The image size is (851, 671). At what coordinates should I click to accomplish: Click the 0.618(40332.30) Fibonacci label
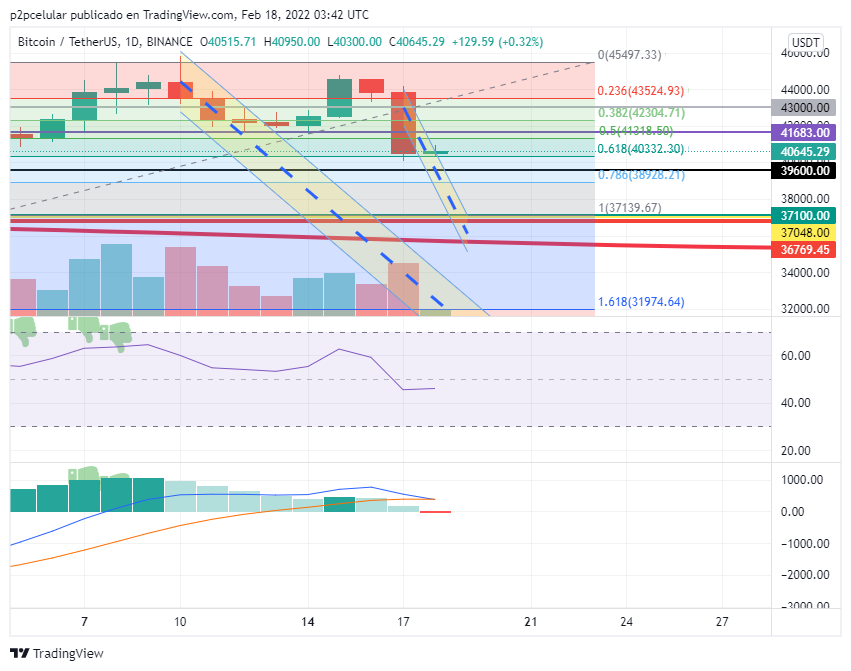point(640,149)
